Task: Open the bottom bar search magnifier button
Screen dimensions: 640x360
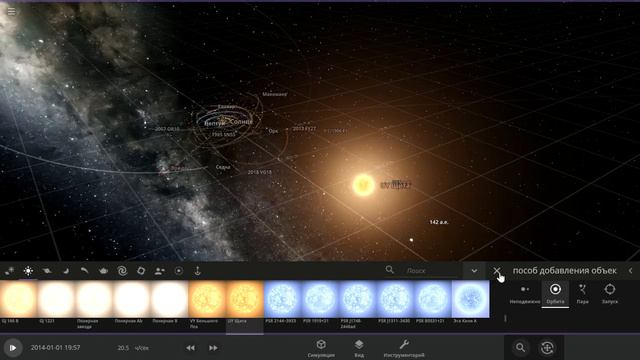Action: click(x=520, y=347)
